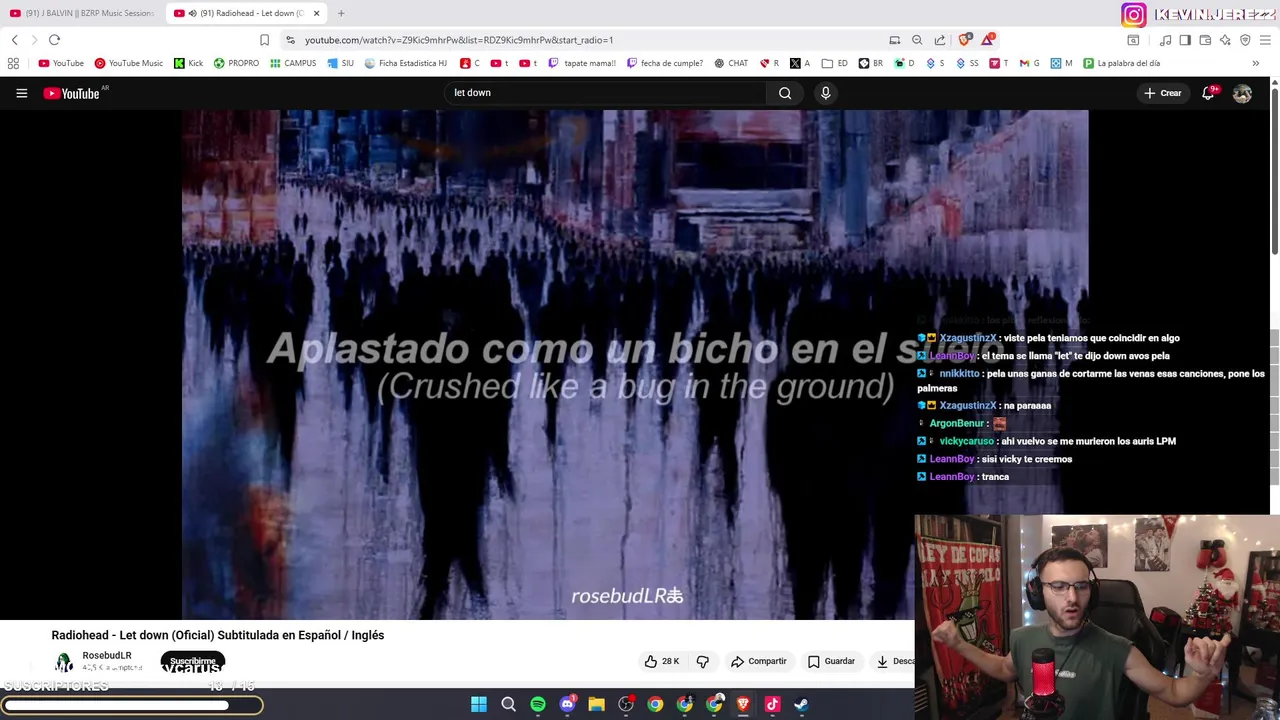Open File Explorer from the taskbar
Screen dimensions: 1280x720
click(596, 704)
